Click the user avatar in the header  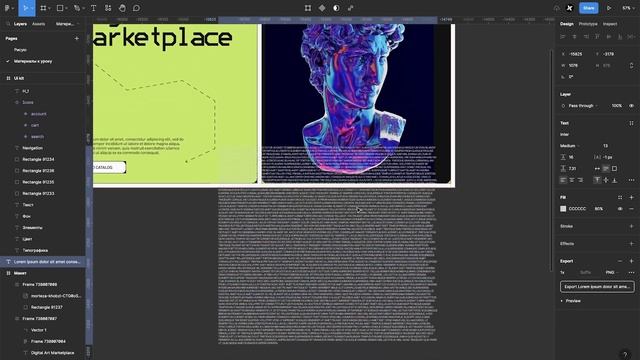tap(569, 8)
